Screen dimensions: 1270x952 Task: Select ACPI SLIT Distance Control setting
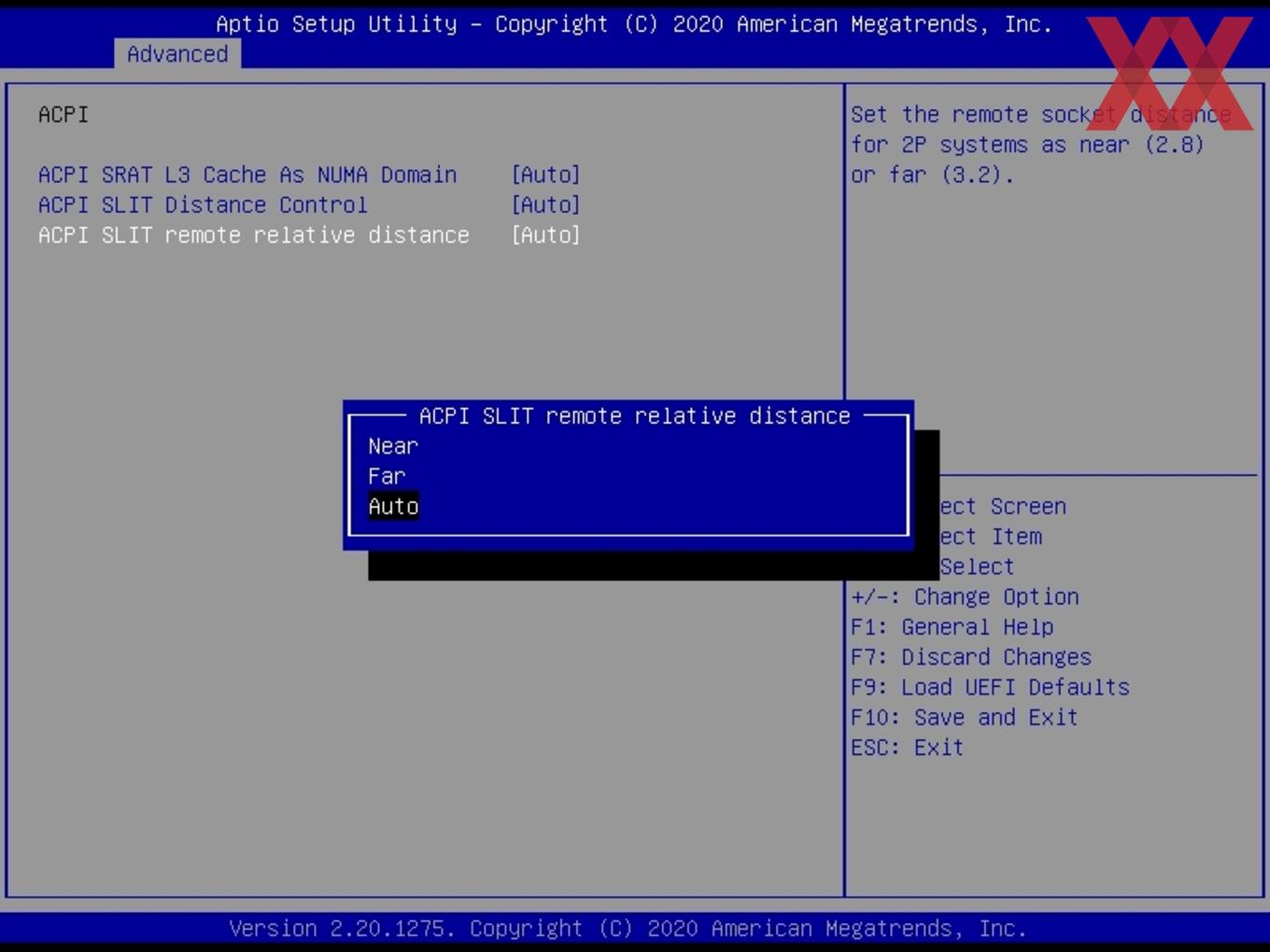[203, 204]
